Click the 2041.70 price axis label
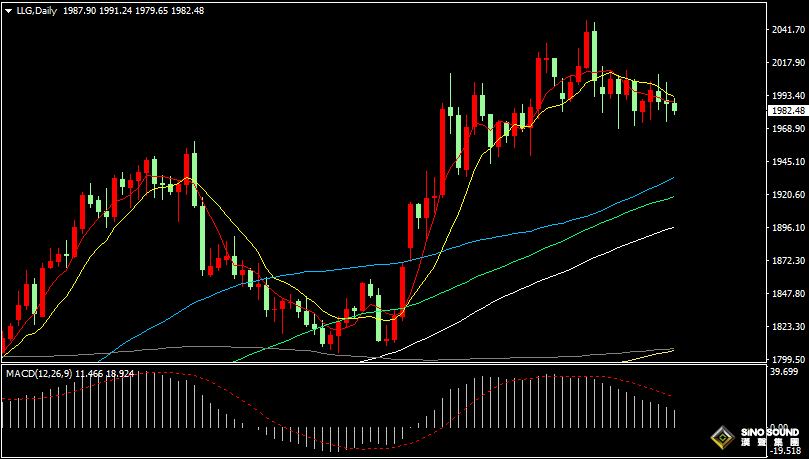Viewport: 809px width, 459px height. tap(788, 30)
